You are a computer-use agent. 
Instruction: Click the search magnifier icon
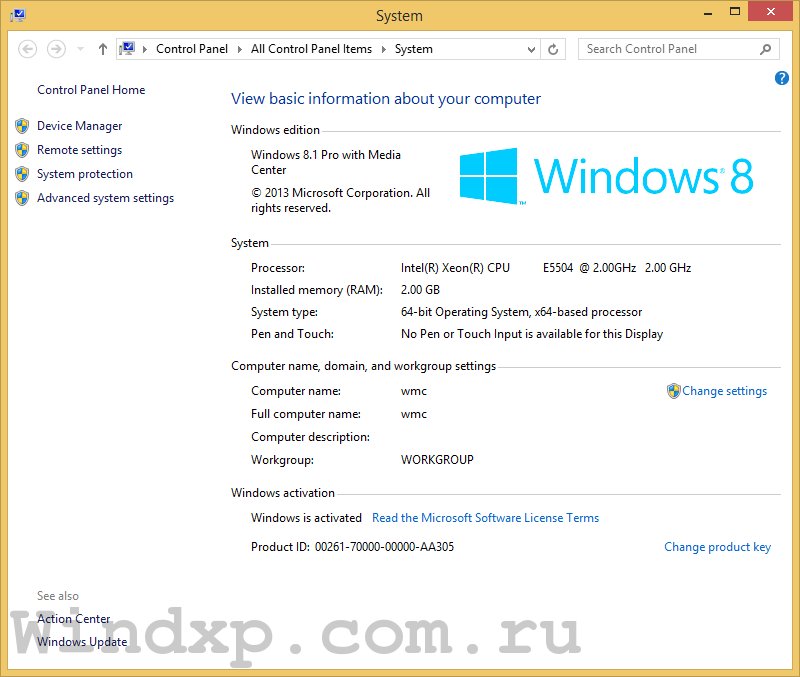(765, 49)
